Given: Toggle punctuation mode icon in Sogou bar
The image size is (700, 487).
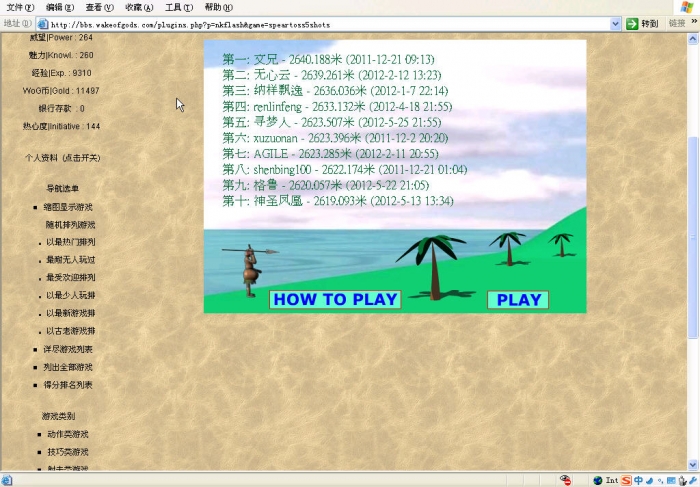Looking at the screenshot, I should click(x=660, y=481).
